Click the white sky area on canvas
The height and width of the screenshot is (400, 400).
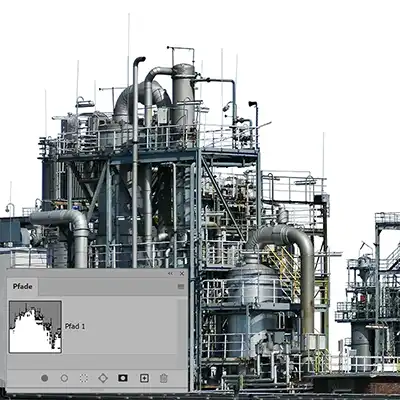(333, 67)
